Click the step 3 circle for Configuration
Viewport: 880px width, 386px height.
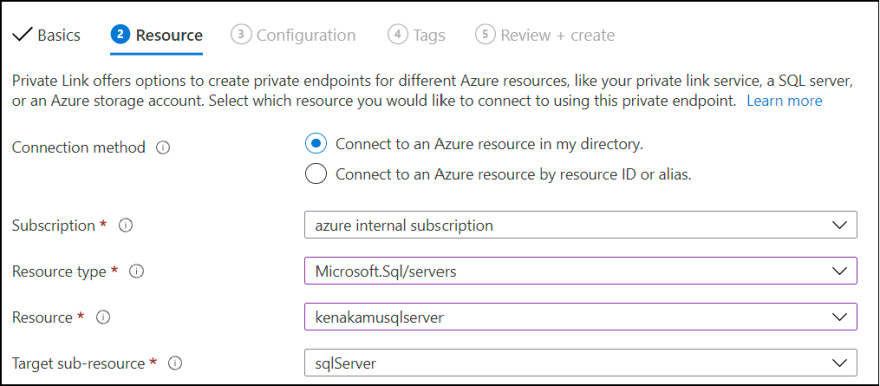pos(240,35)
